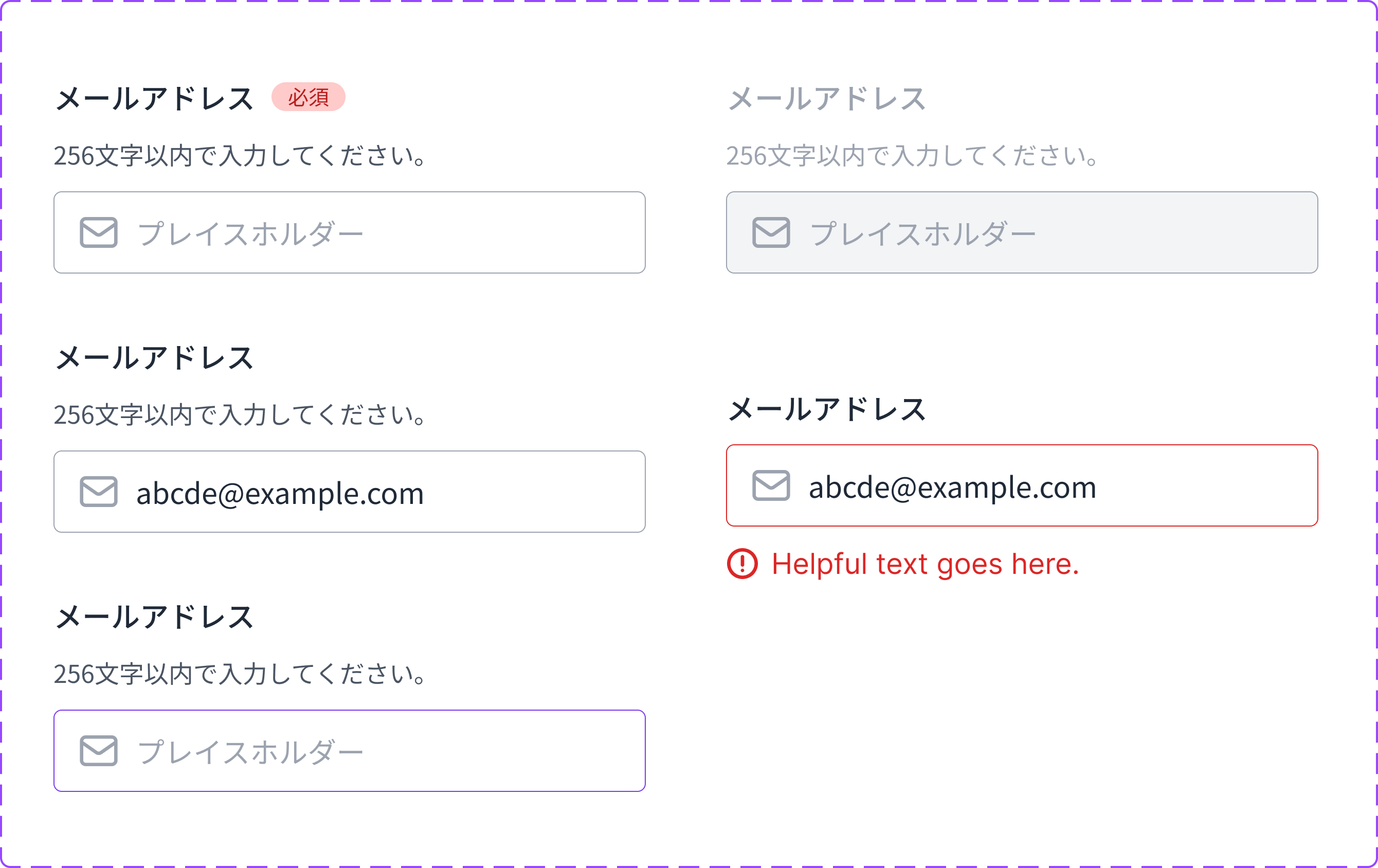Viewport: 1378px width, 868px height.
Task: Click "Helpful text goes here." error message
Action: pyautogui.click(x=925, y=564)
